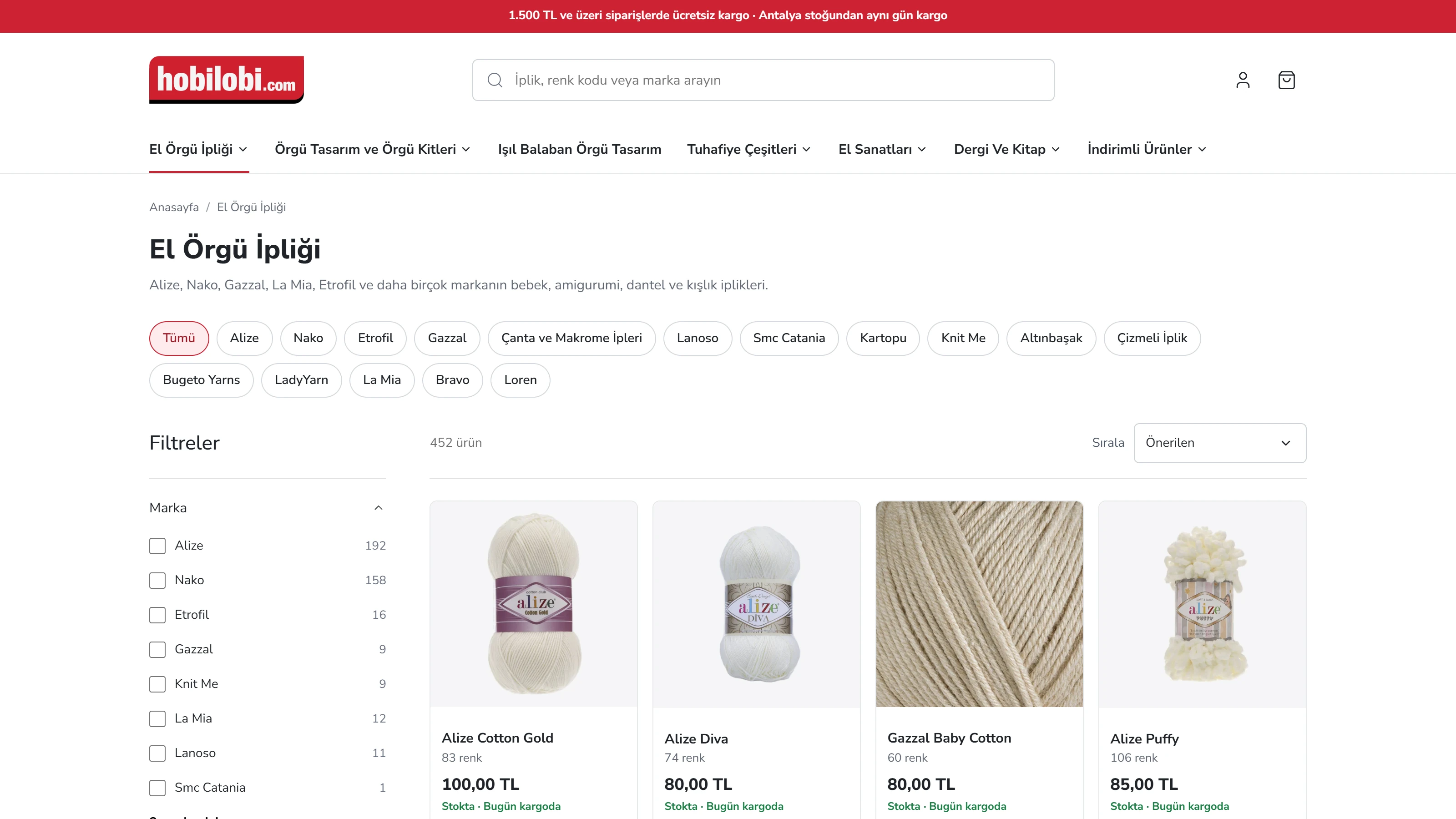Select the Altınbaşak brand chip
The height and width of the screenshot is (819, 1456).
pos(1051,338)
